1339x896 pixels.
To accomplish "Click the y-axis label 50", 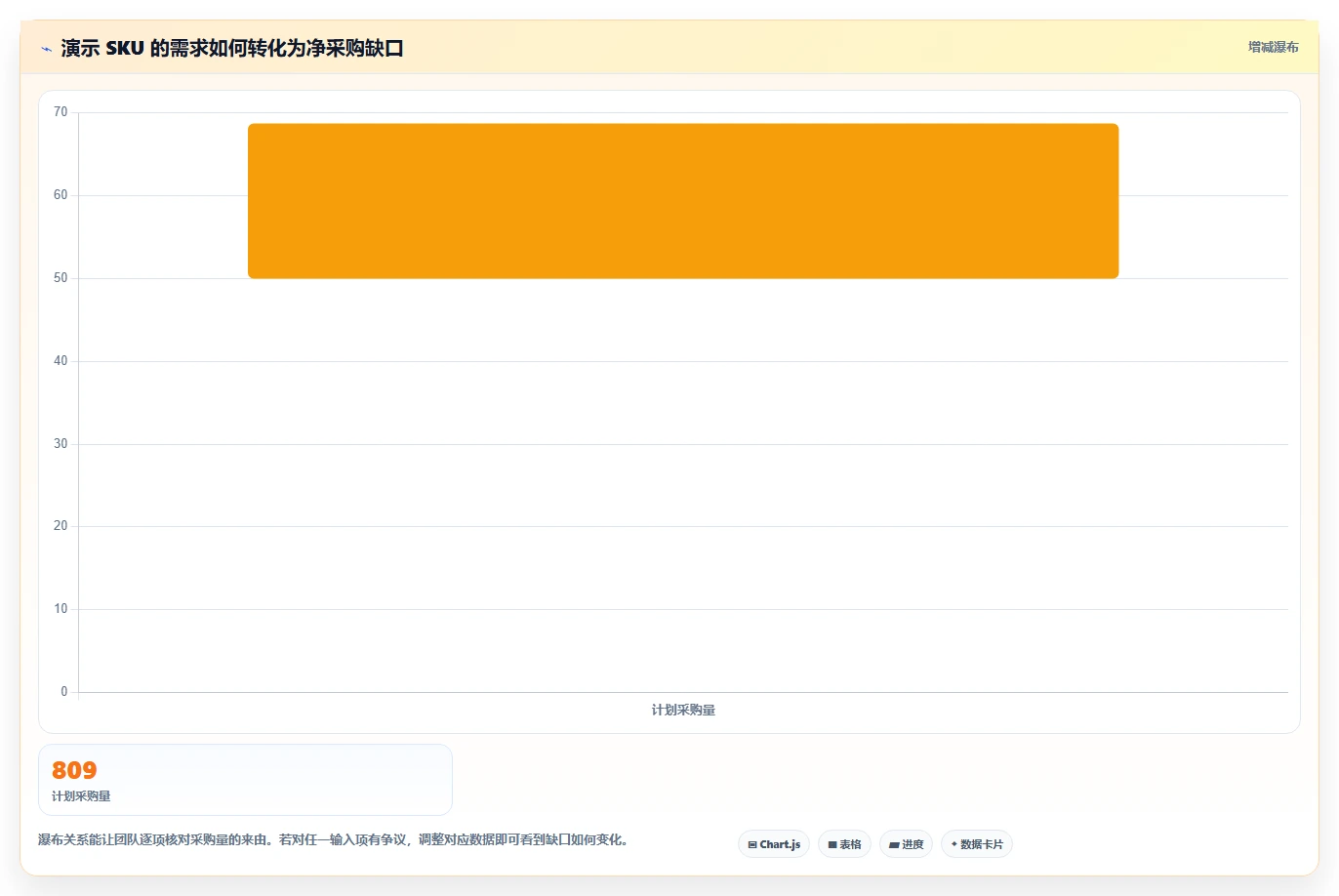I will click(61, 278).
